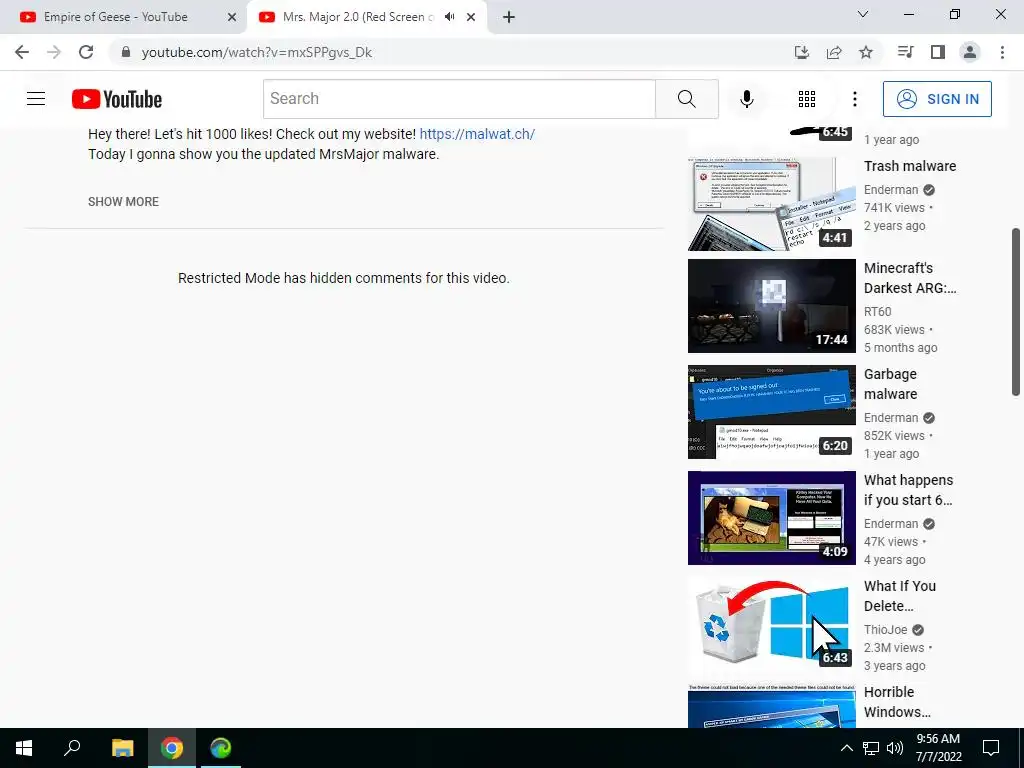Click the search magnifier button
The width and height of the screenshot is (1024, 768).
pyautogui.click(x=686, y=99)
